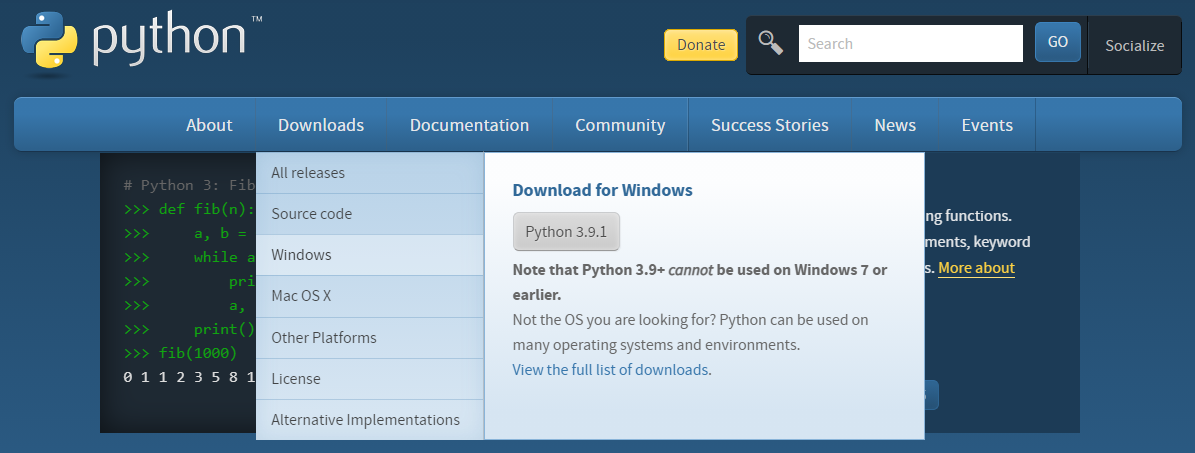
Task: Pick Mac OS X download option
Action: (301, 296)
